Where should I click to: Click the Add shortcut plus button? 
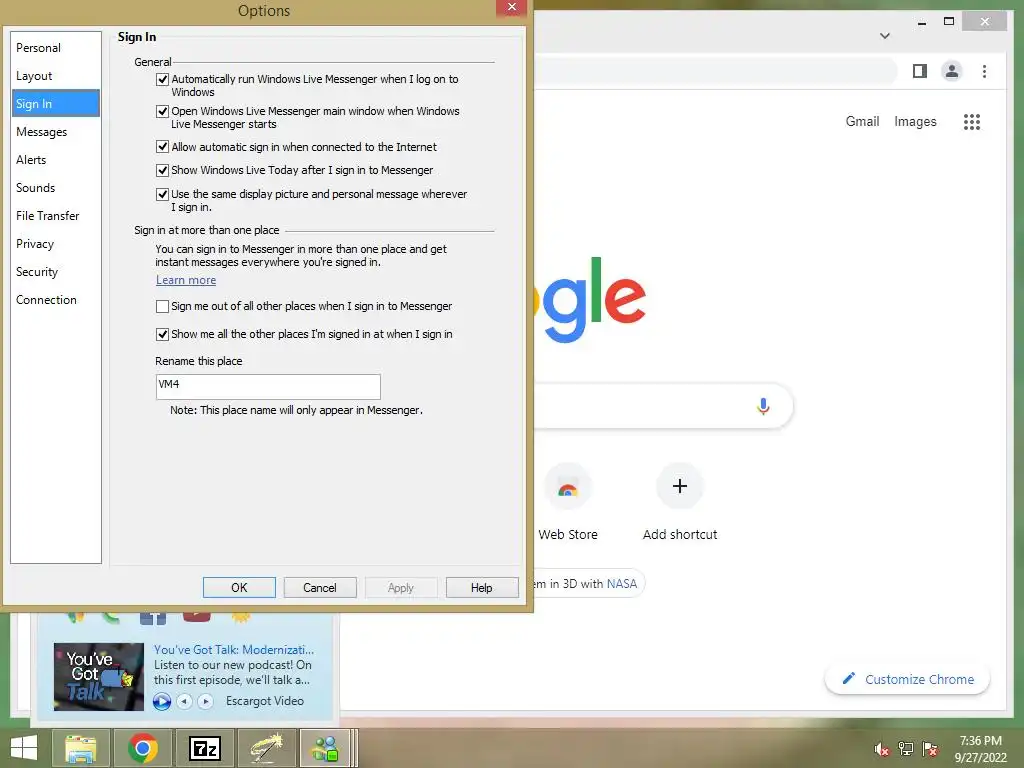(680, 486)
